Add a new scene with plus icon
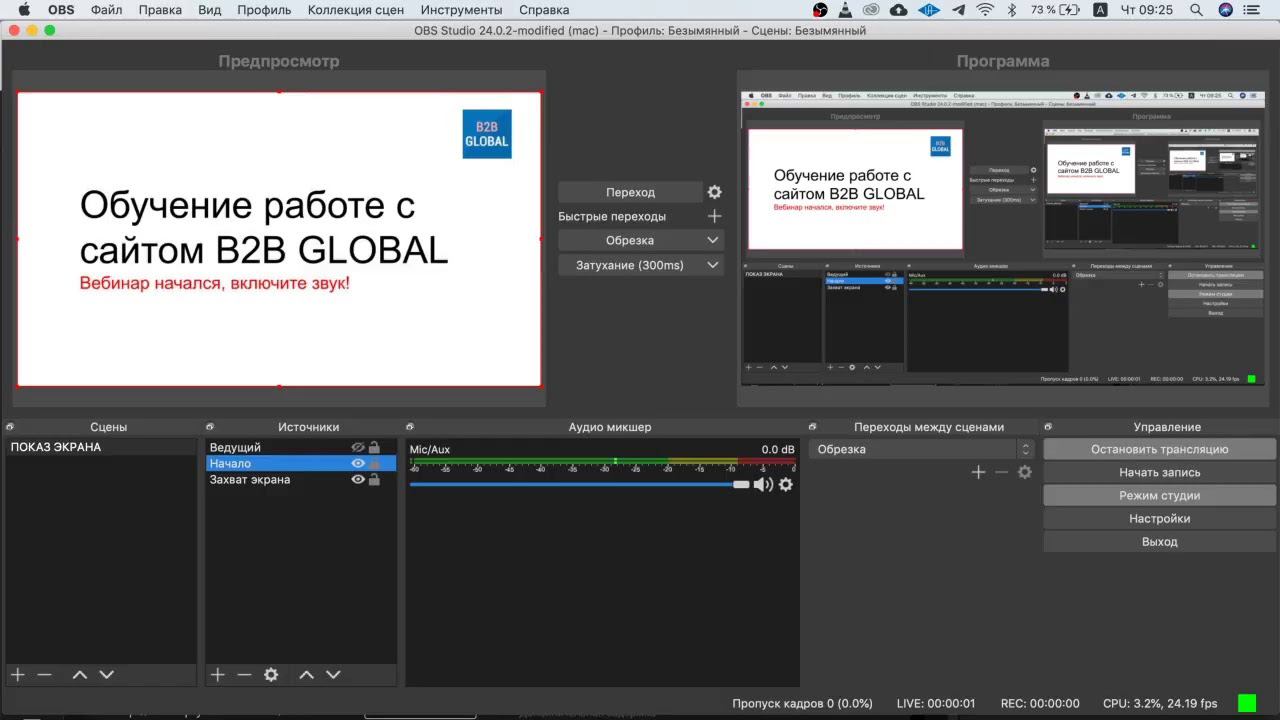 pyautogui.click(x=18, y=675)
